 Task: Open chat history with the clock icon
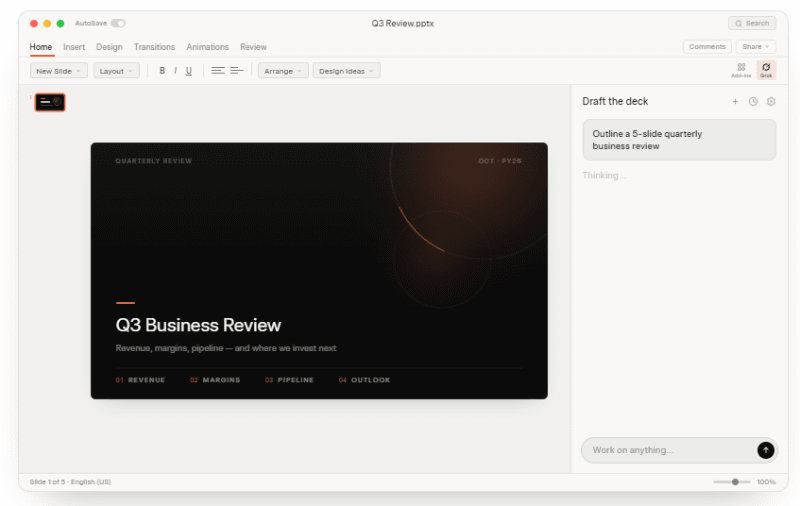click(753, 102)
